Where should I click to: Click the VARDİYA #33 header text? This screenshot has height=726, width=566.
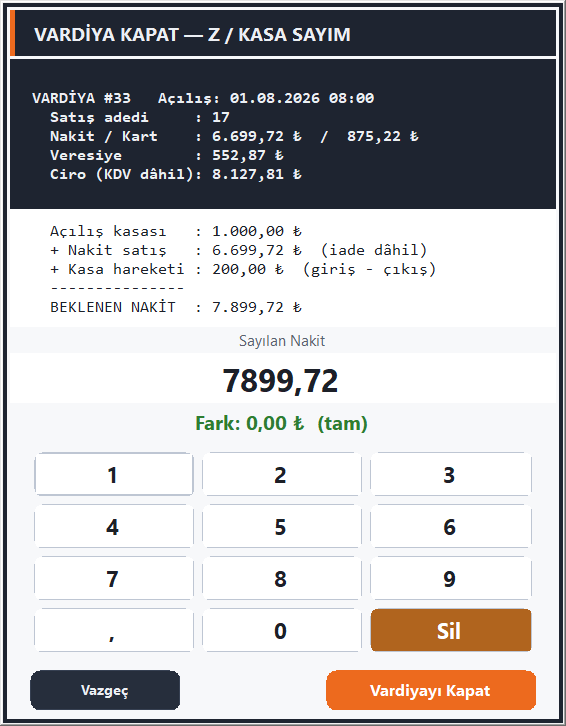click(x=82, y=98)
